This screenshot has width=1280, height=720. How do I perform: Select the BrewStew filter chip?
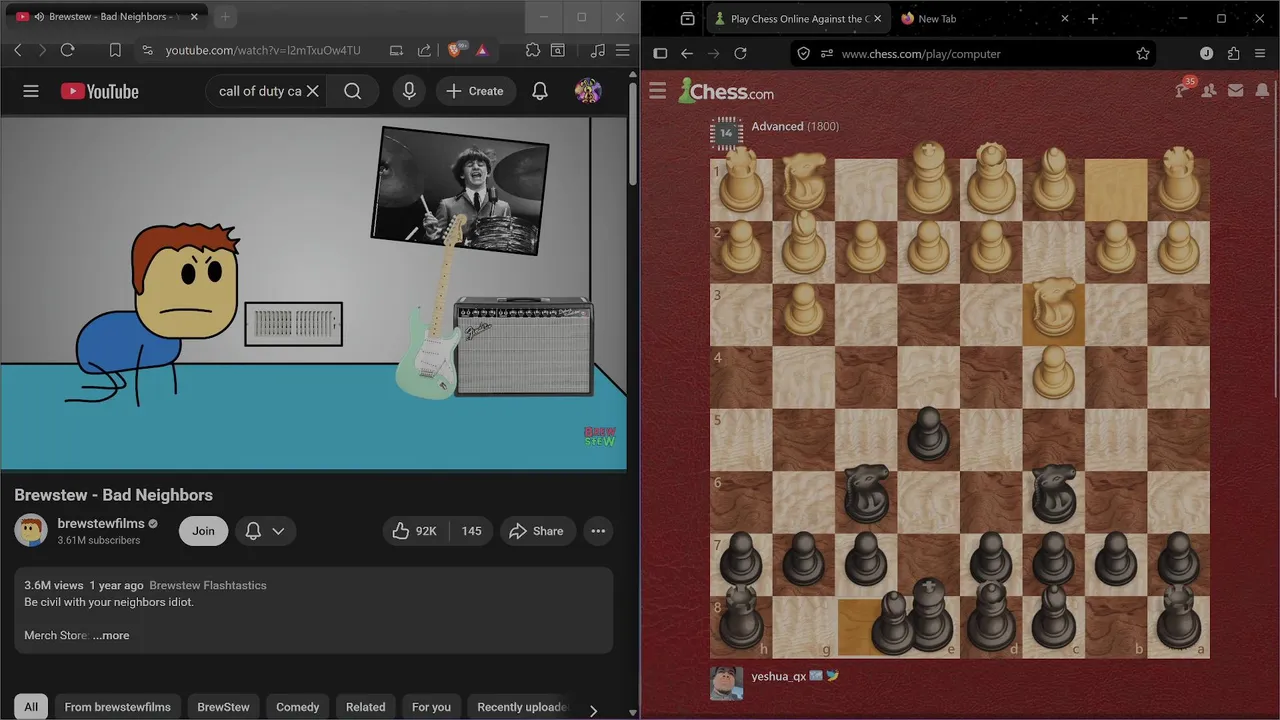click(x=223, y=707)
